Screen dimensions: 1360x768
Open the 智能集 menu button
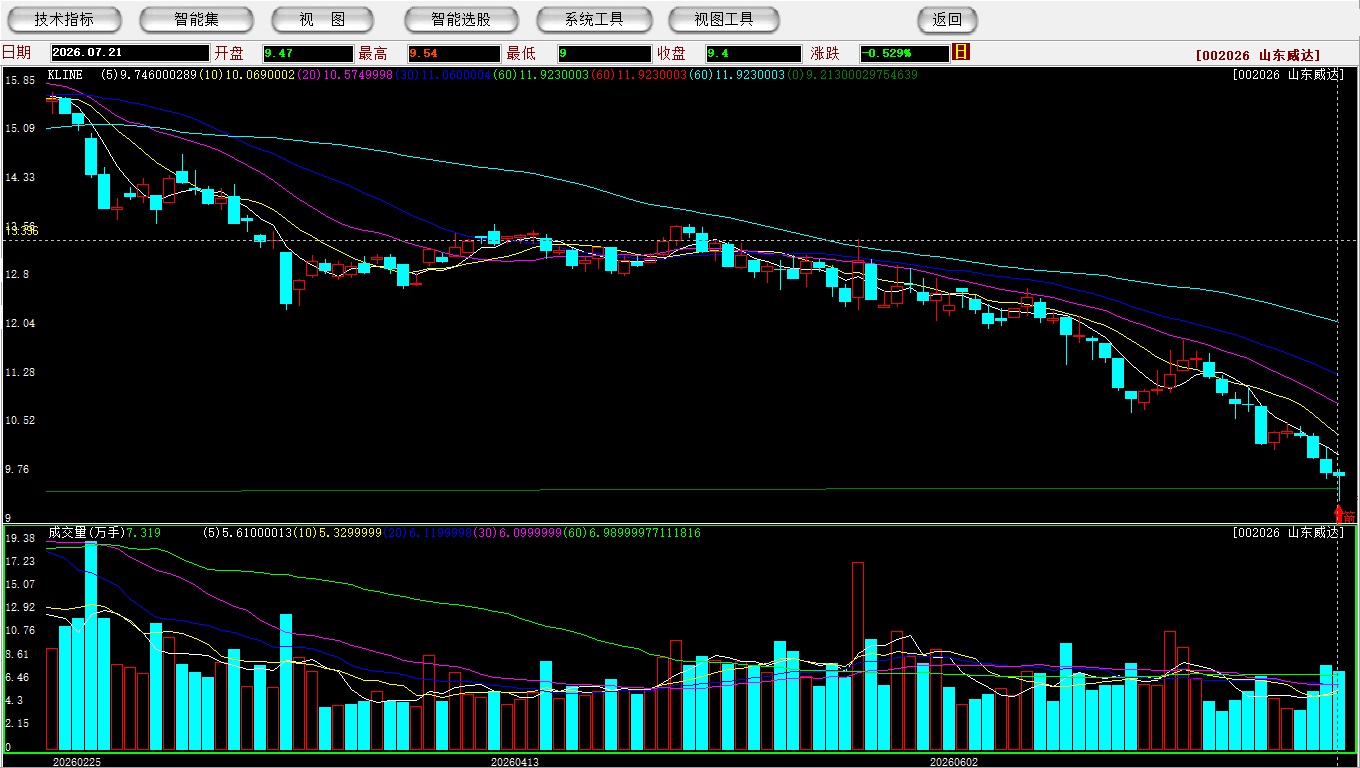196,19
